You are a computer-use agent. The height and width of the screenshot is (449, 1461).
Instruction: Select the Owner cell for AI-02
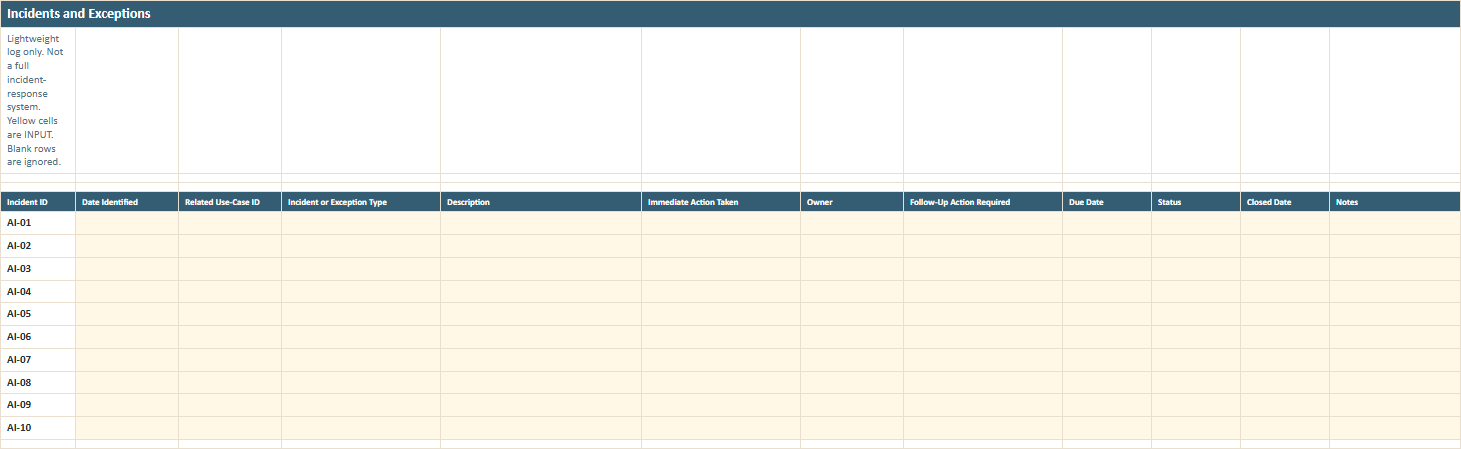(x=852, y=246)
